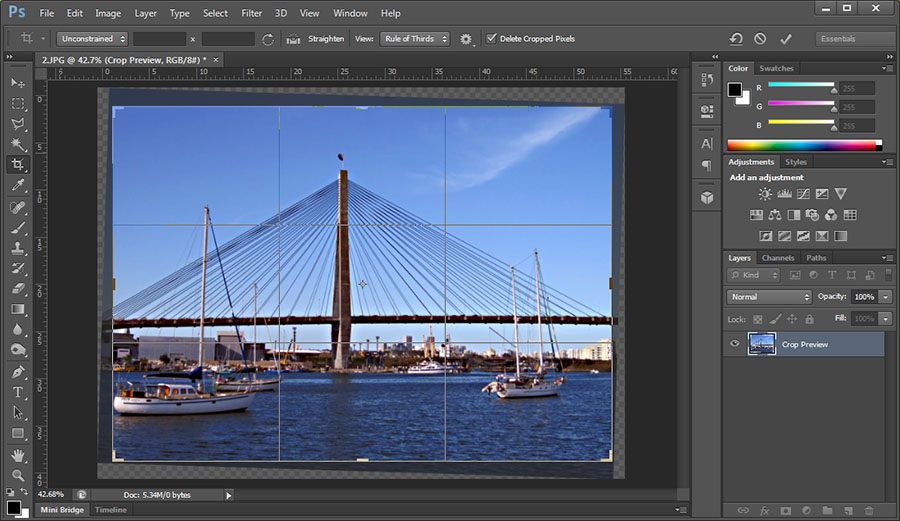Viewport: 900px width, 521px height.
Task: Select the Eyedropper tool
Action: pyautogui.click(x=18, y=186)
